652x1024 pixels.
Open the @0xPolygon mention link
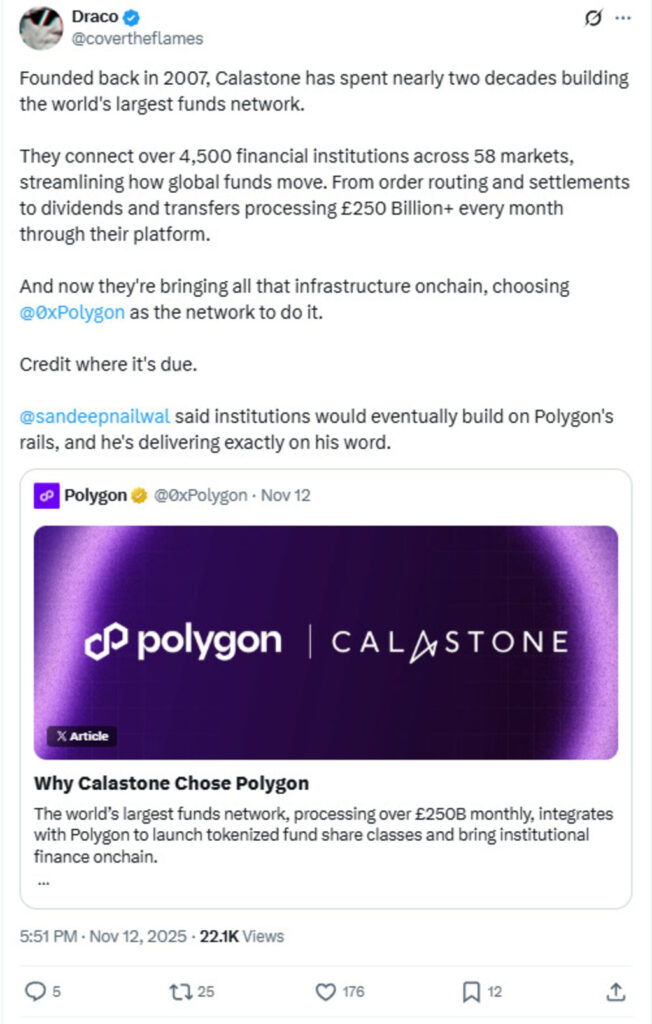tap(72, 311)
